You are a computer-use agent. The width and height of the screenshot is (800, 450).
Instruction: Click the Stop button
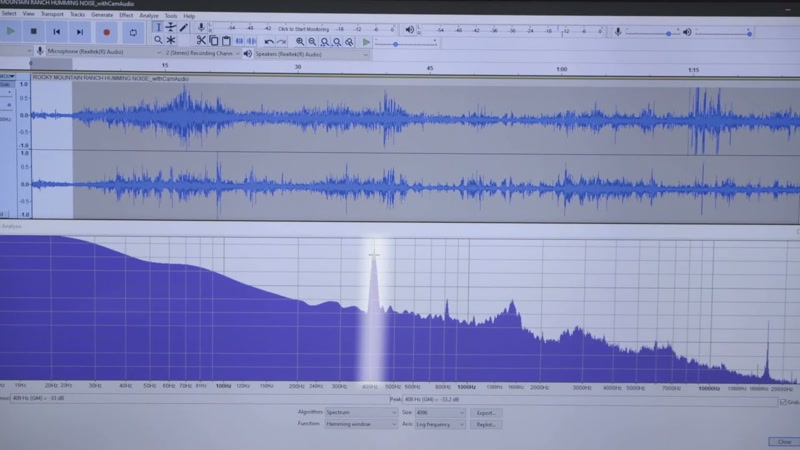pos(34,32)
